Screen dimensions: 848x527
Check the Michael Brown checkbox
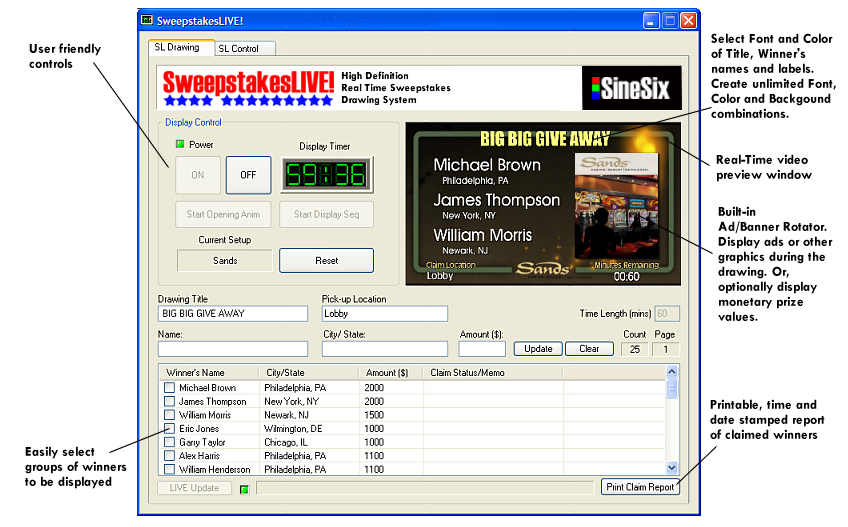pos(169,387)
